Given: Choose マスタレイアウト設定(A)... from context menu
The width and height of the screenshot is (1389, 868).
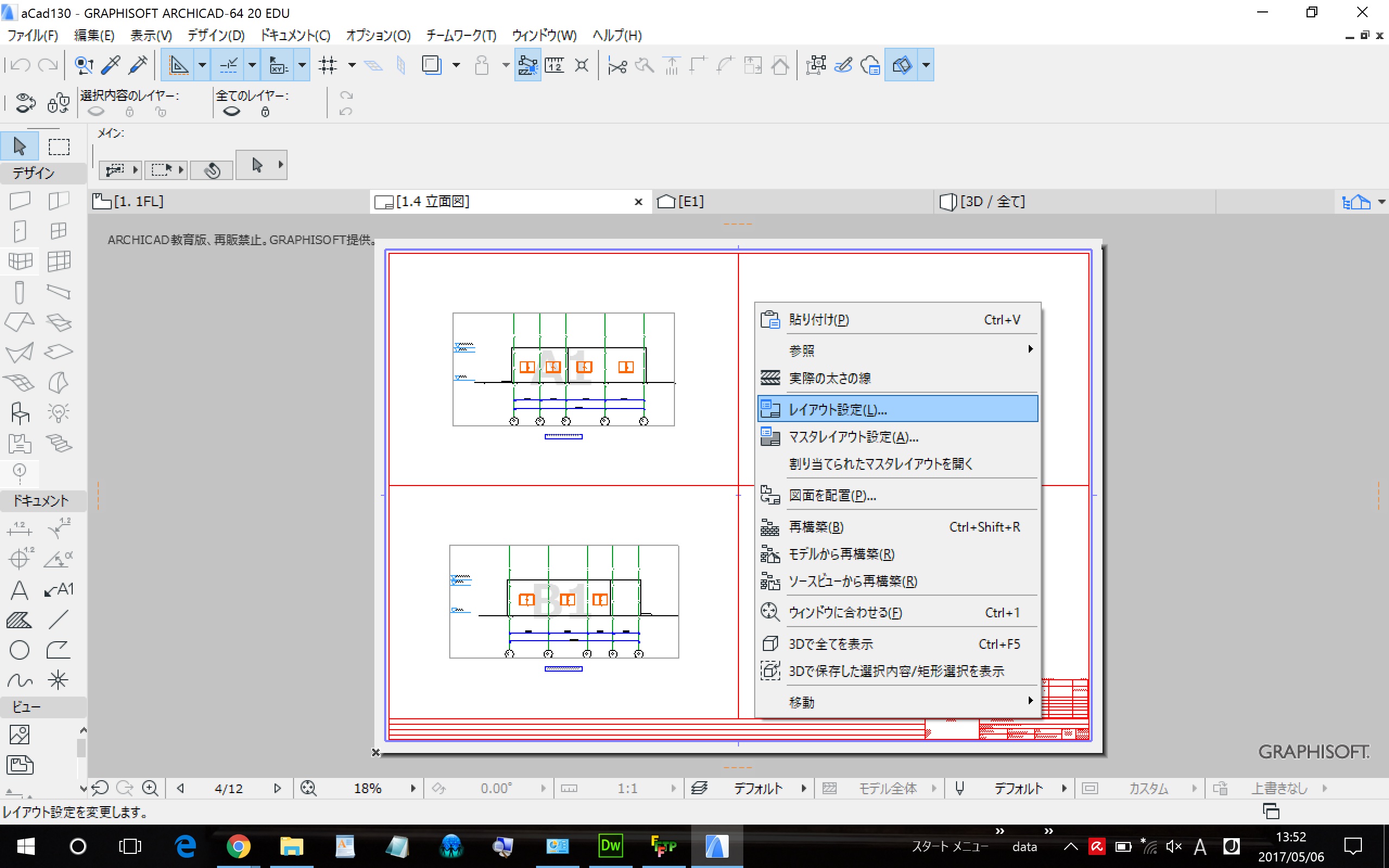Looking at the screenshot, I should tap(897, 437).
